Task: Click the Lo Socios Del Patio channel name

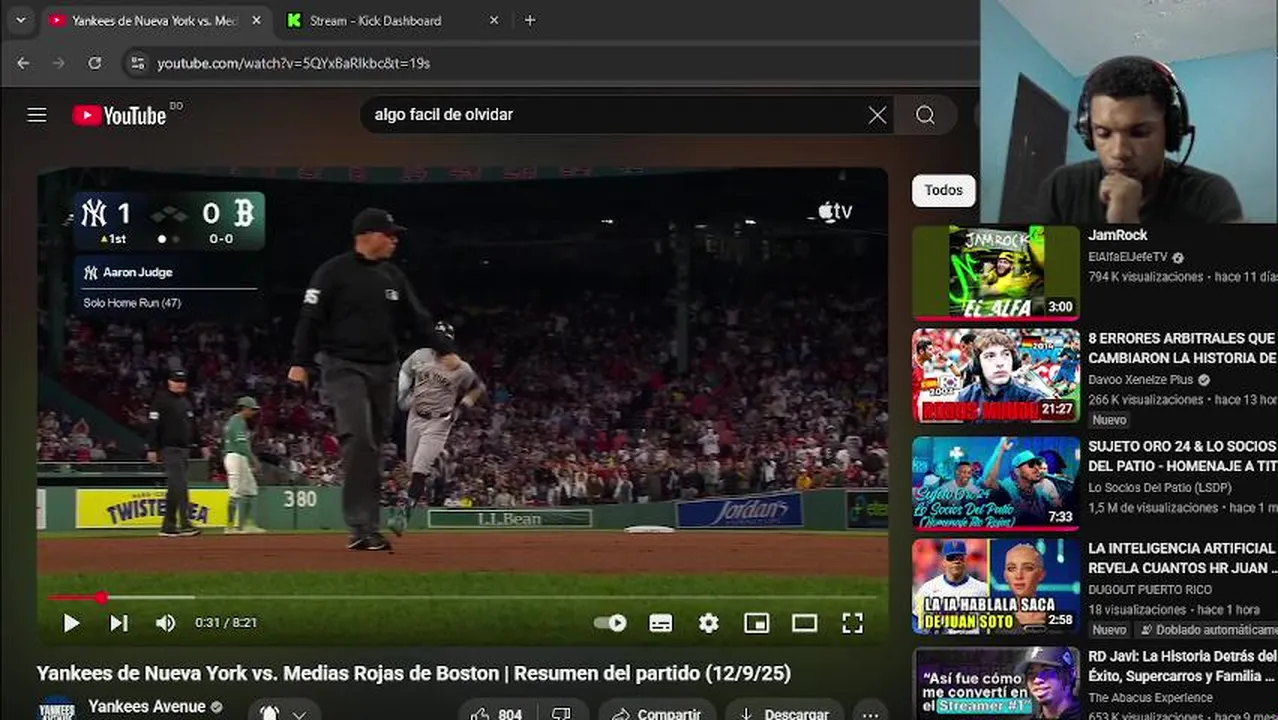Action: click(1160, 488)
